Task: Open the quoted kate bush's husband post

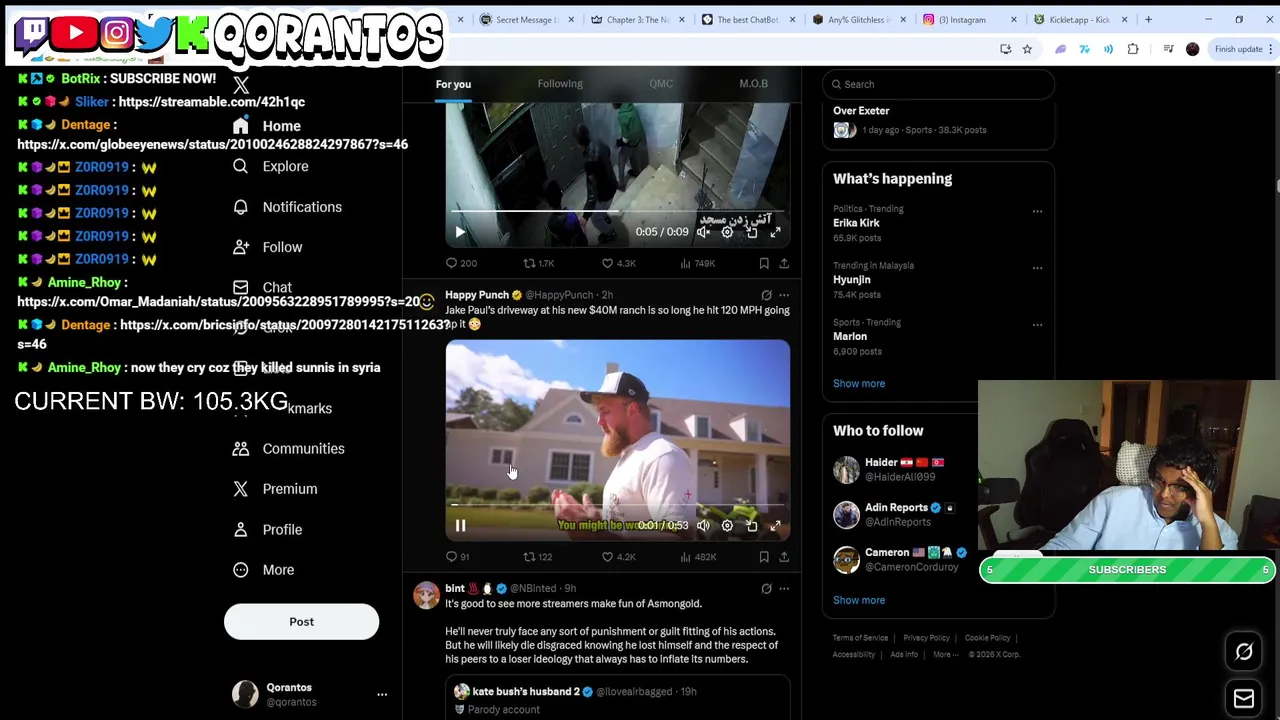Action: pos(617,698)
